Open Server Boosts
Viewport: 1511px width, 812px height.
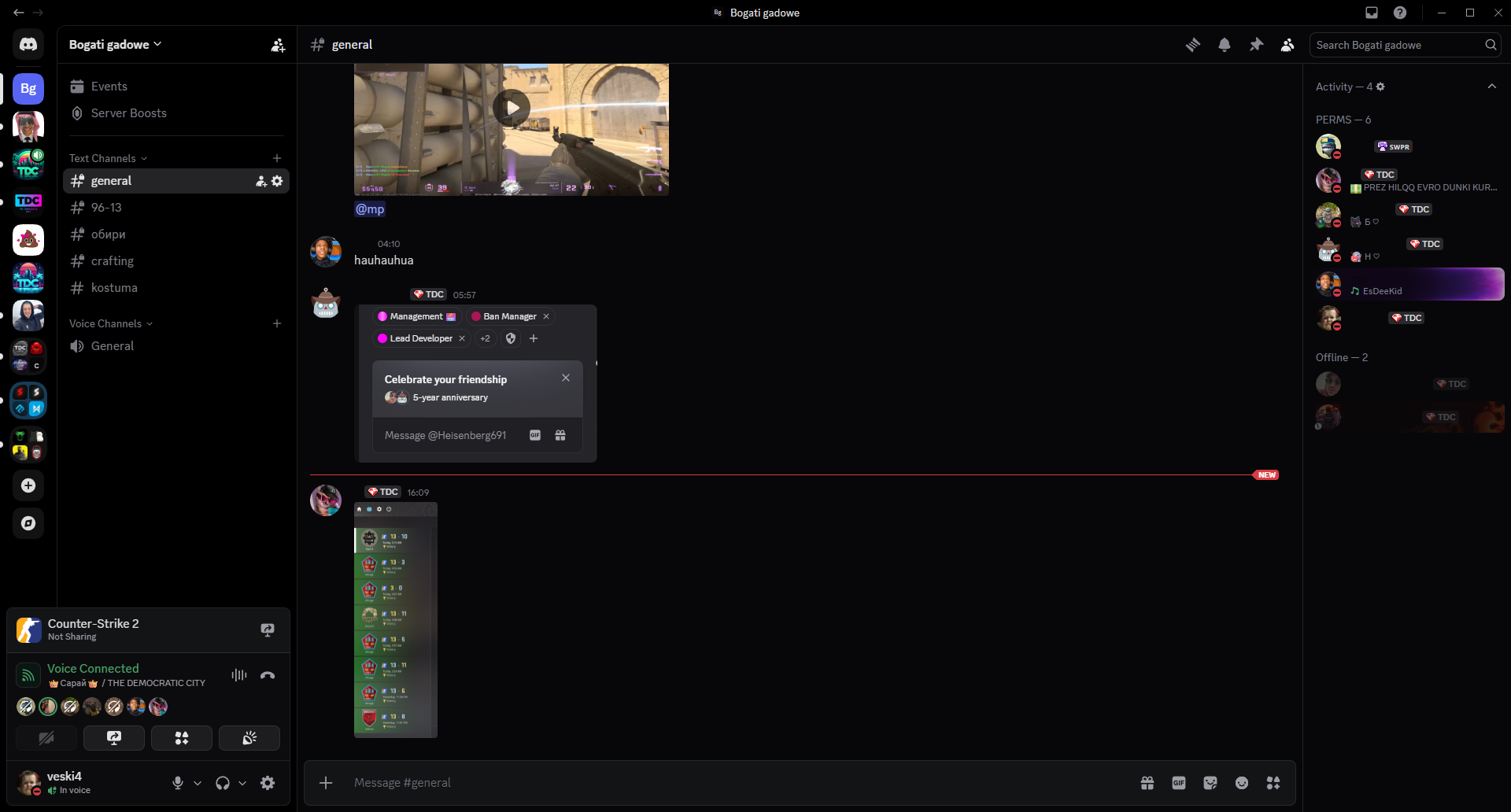pos(176,113)
